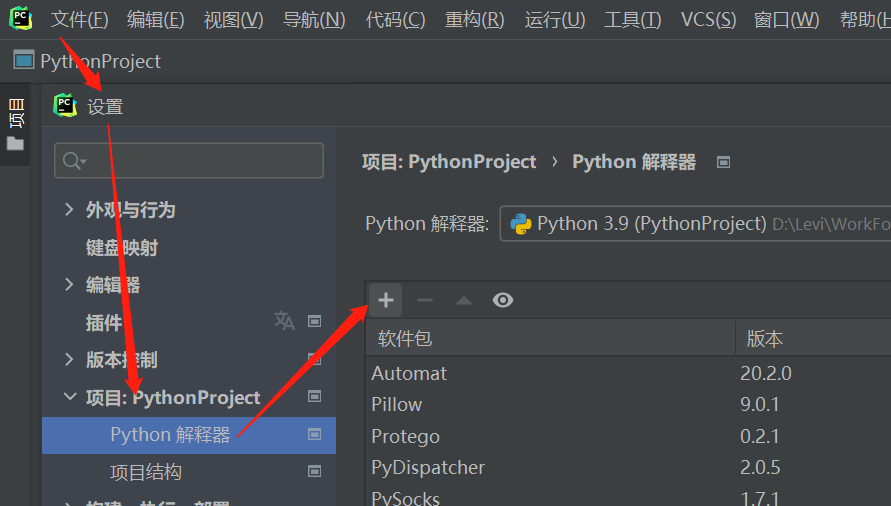Open the 工具(T) menu
This screenshot has width=891, height=506.
[632, 20]
